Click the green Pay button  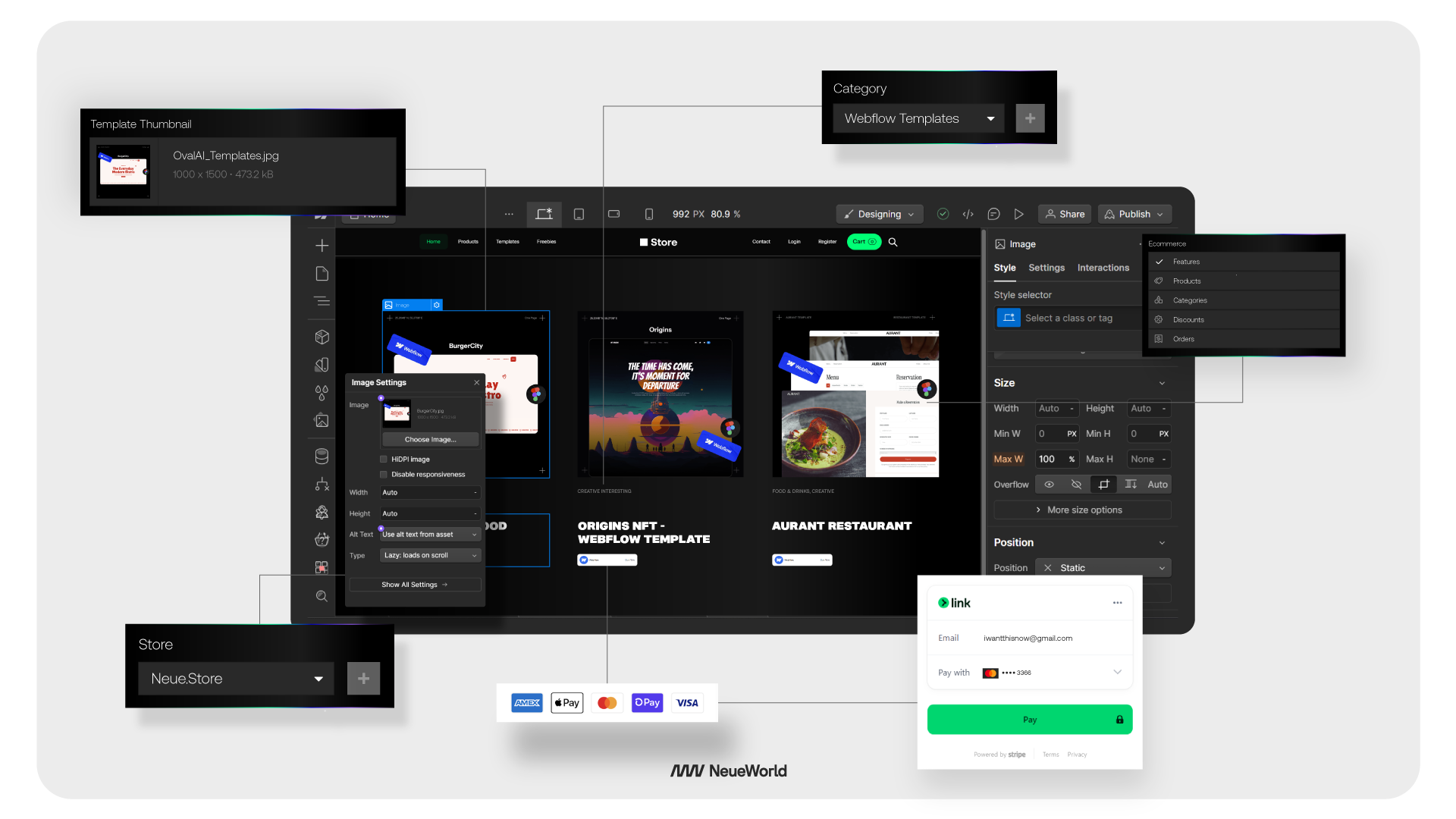coord(1030,720)
